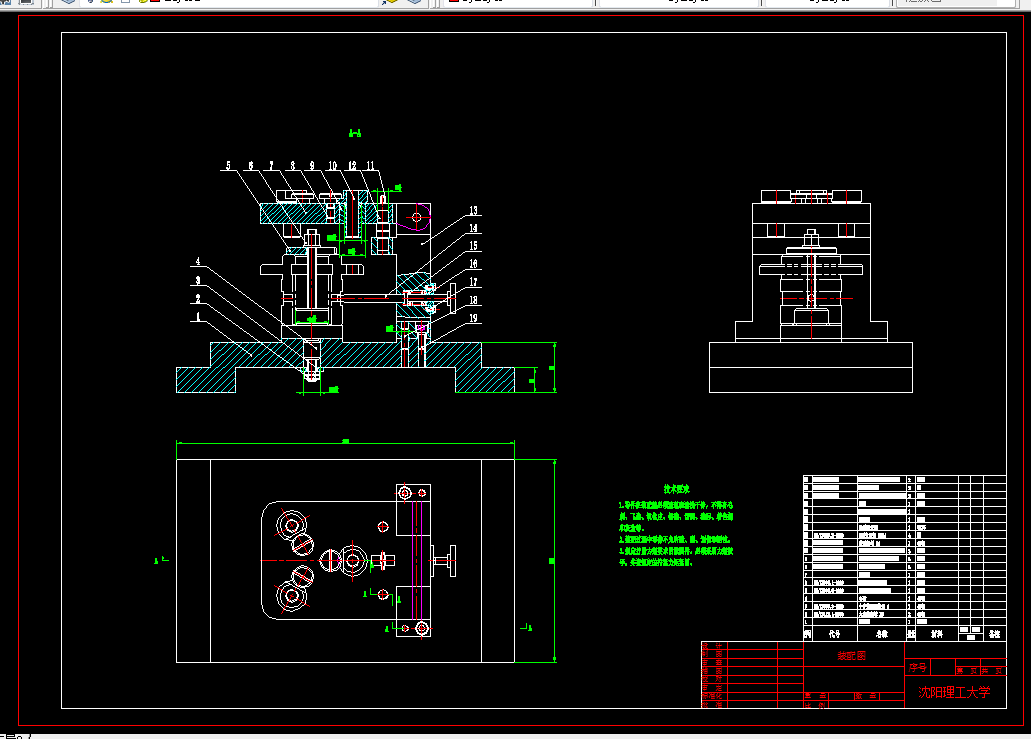Open the right ByLayer lineweight dropdown

(827, 2)
